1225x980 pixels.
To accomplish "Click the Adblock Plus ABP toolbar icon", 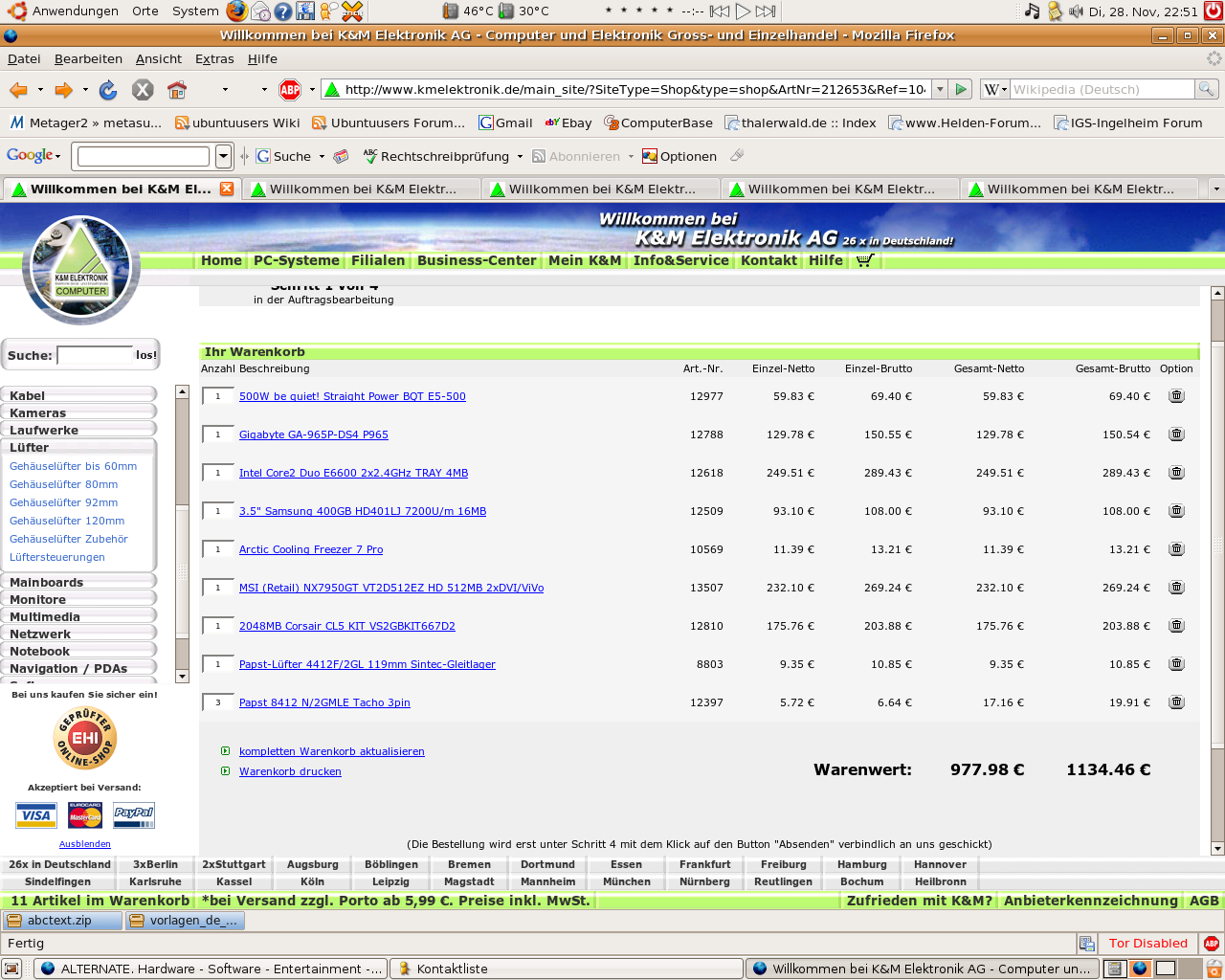I will (290, 90).
